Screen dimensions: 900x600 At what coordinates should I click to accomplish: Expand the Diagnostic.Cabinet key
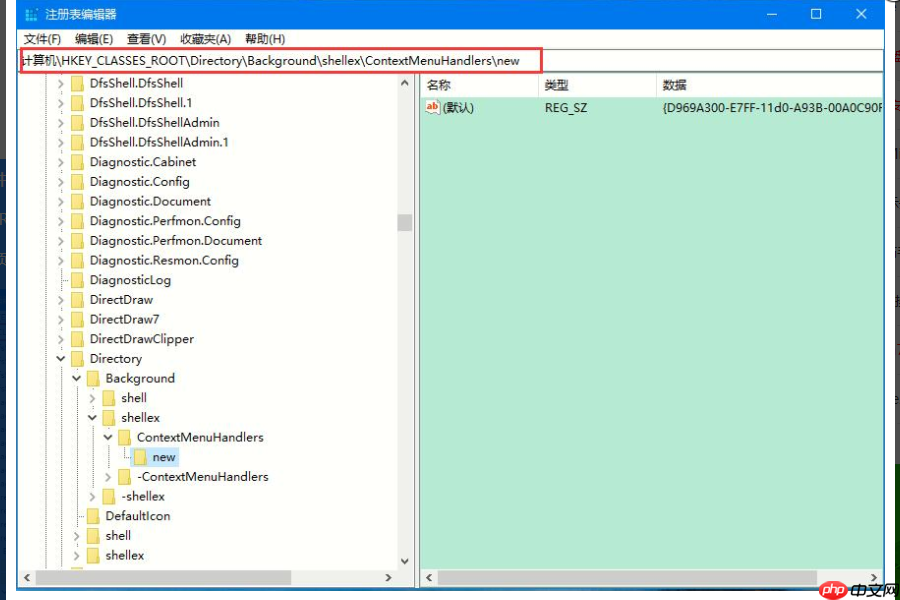[60, 162]
